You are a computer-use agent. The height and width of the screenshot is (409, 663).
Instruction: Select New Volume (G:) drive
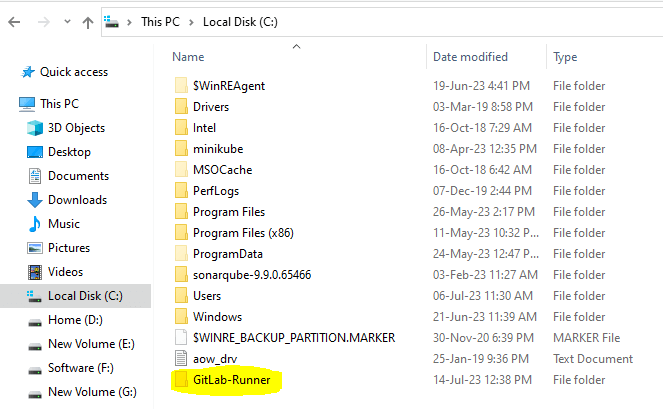point(92,392)
